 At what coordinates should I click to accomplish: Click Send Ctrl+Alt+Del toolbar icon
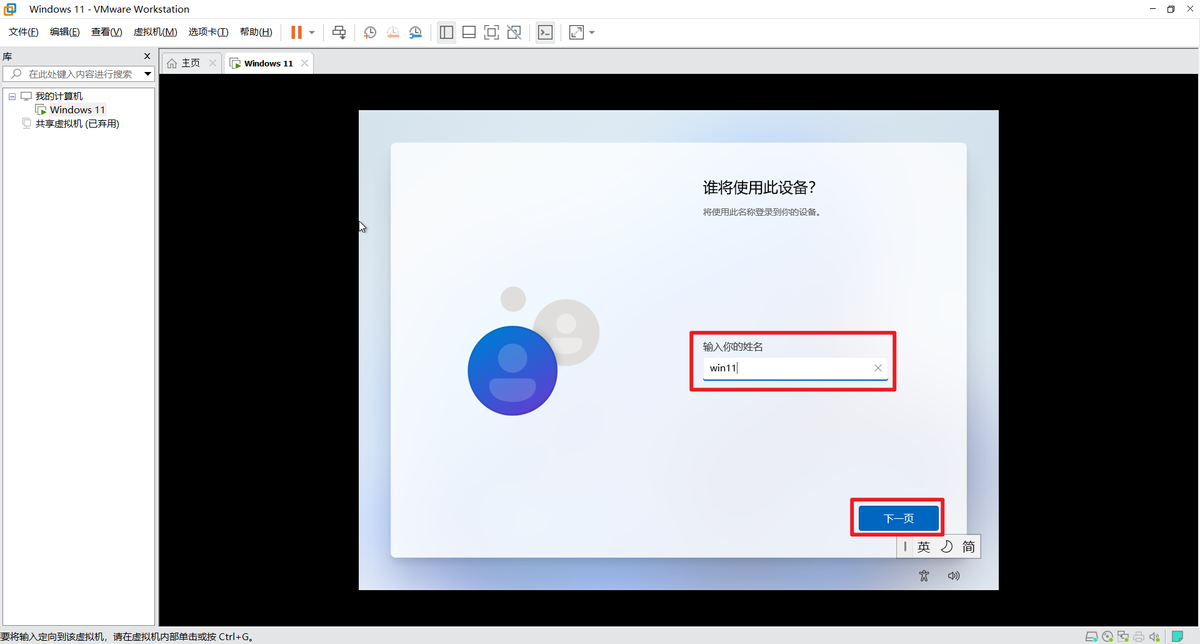339,32
